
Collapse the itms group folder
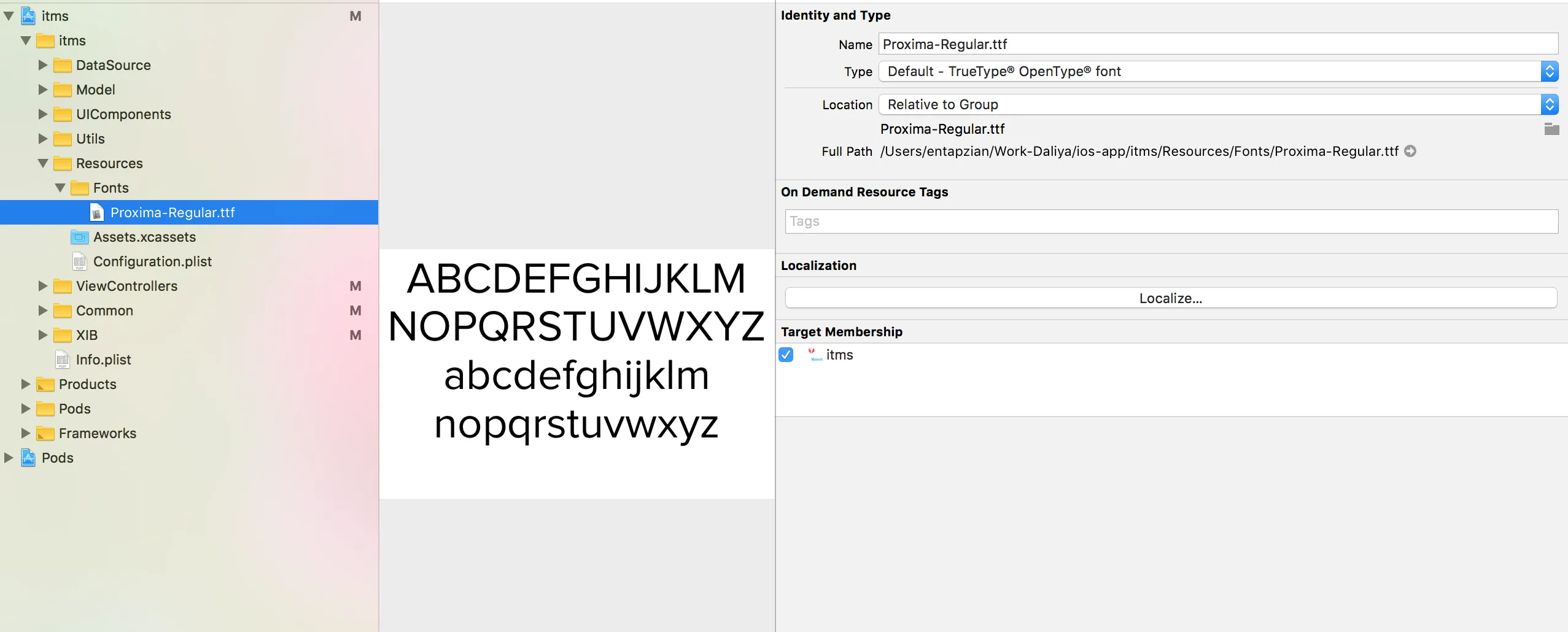(x=26, y=40)
